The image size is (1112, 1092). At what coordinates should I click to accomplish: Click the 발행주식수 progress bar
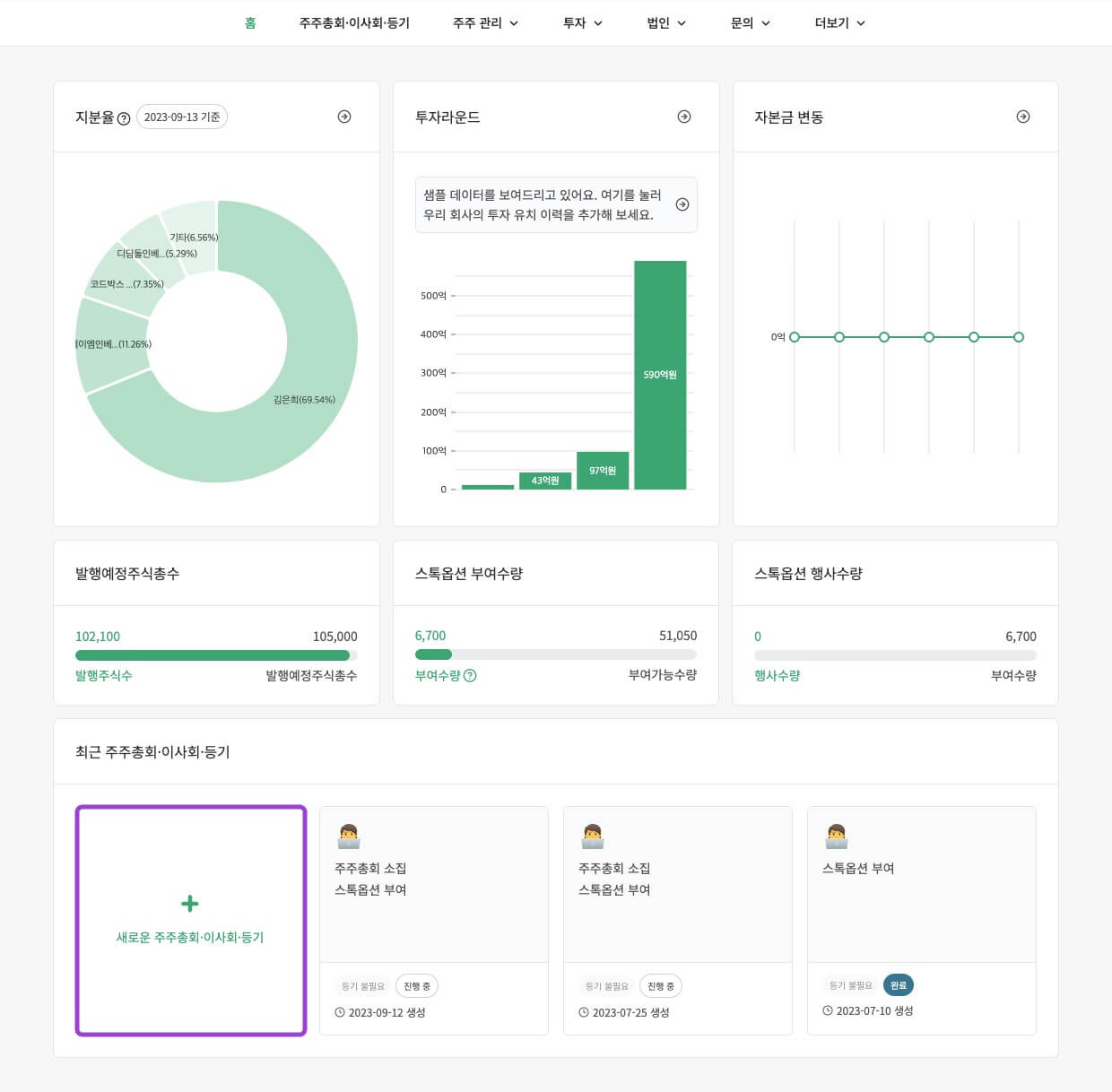pos(215,655)
